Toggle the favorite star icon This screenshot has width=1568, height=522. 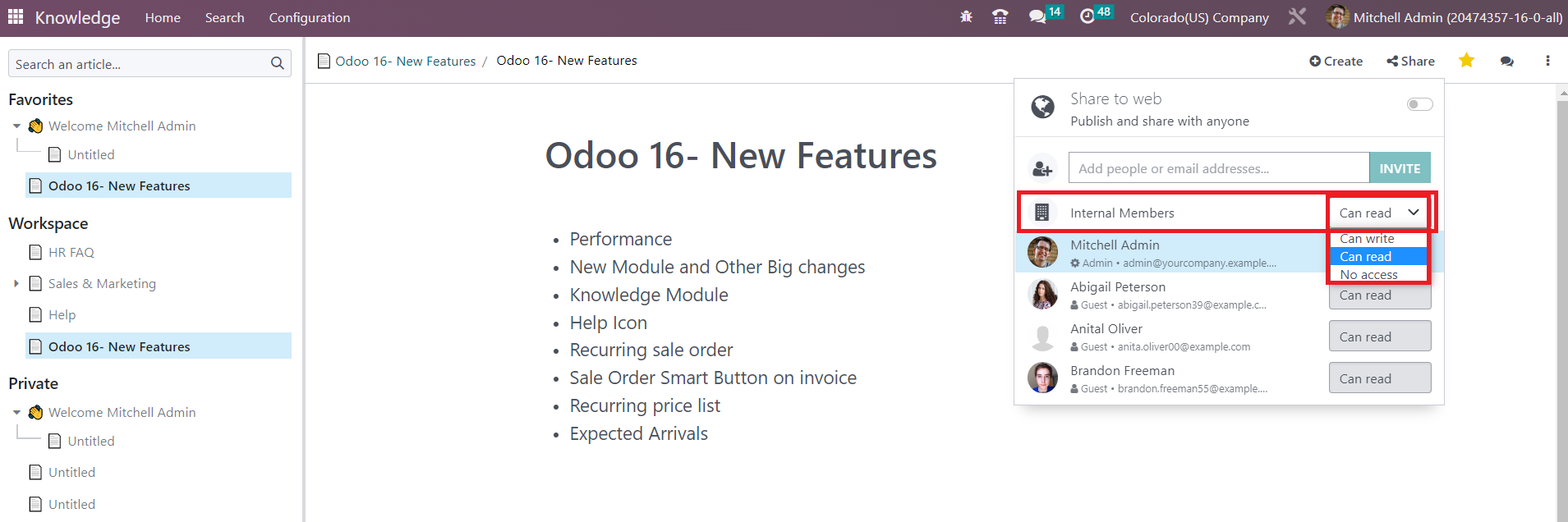coord(1466,60)
